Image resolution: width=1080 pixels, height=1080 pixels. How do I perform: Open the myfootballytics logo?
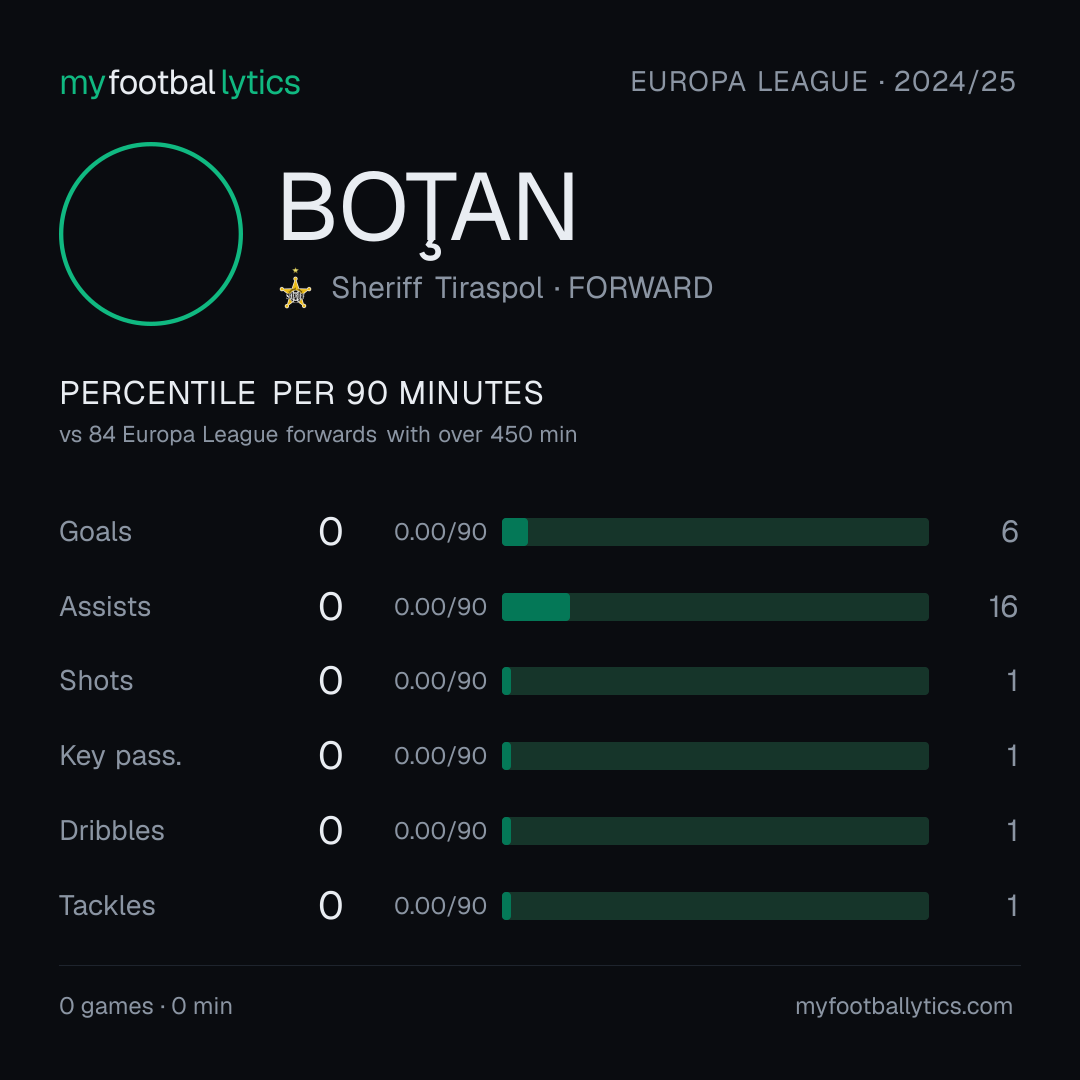(x=180, y=83)
